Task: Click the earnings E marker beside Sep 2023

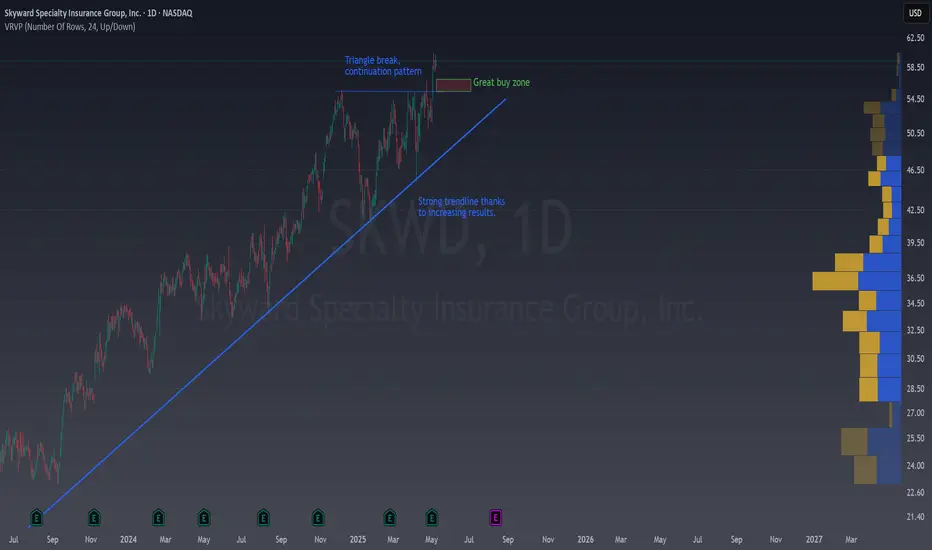Action: 37,517
